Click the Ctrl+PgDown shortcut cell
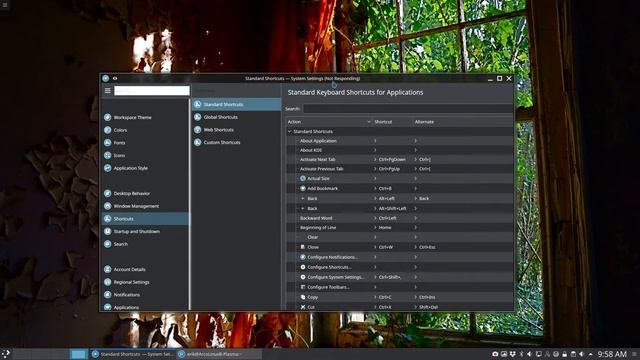 pos(392,160)
